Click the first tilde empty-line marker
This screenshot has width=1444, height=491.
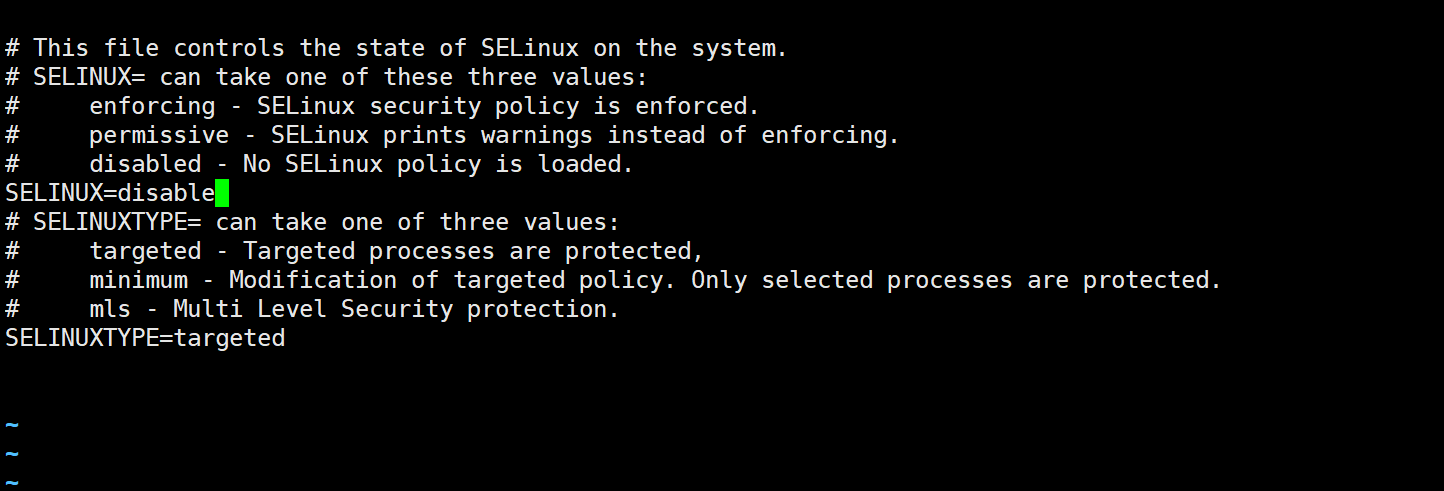point(12,426)
